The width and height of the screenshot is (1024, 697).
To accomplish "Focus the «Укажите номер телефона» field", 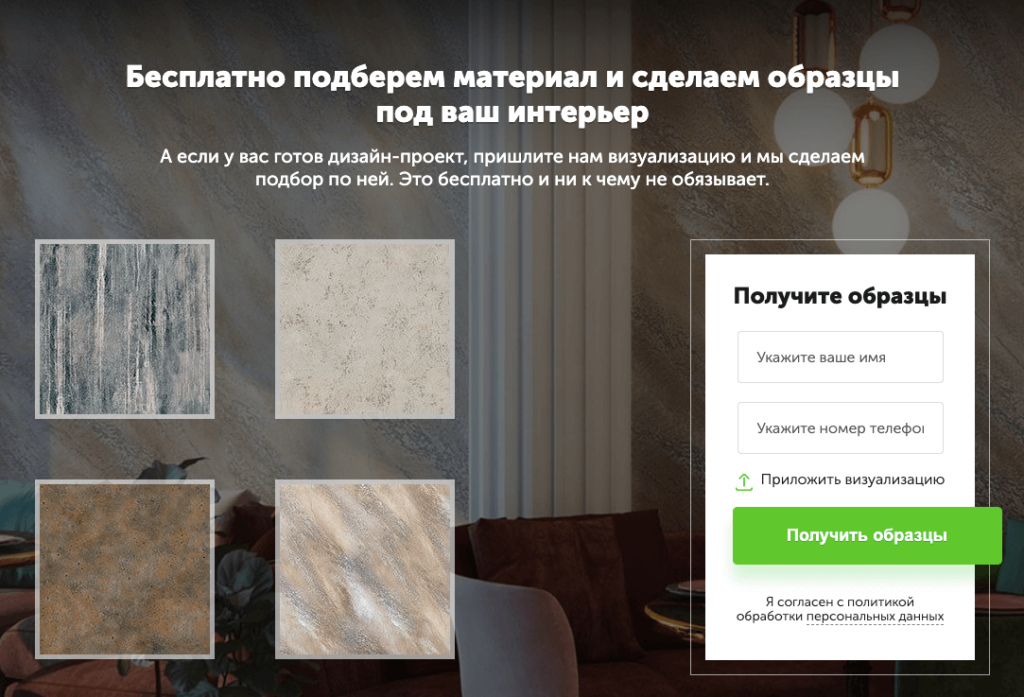I will [840, 428].
